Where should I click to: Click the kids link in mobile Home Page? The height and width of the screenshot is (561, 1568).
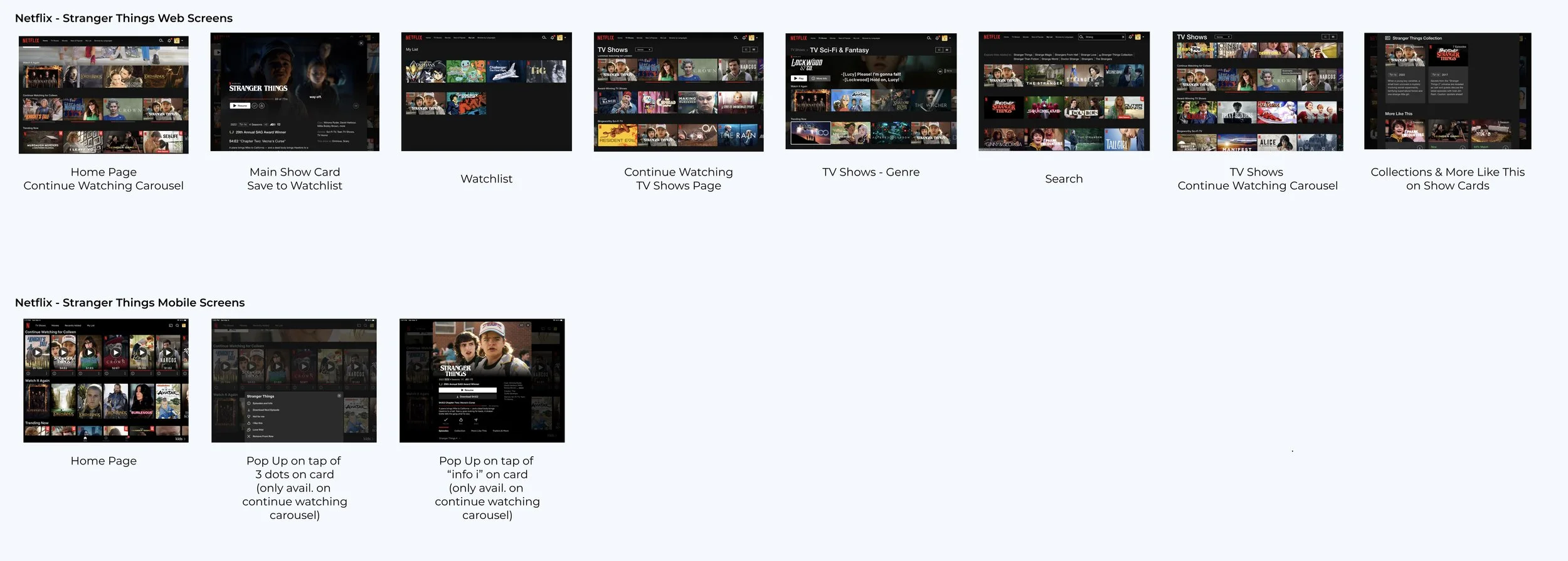[x=181, y=439]
